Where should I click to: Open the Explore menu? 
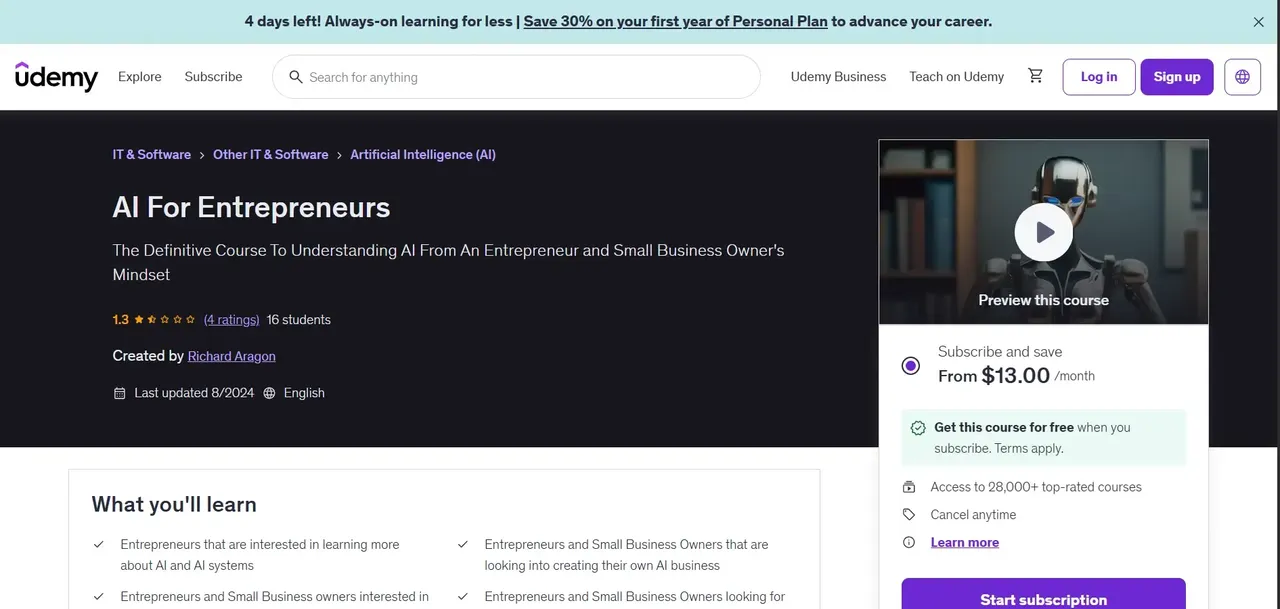click(x=140, y=77)
